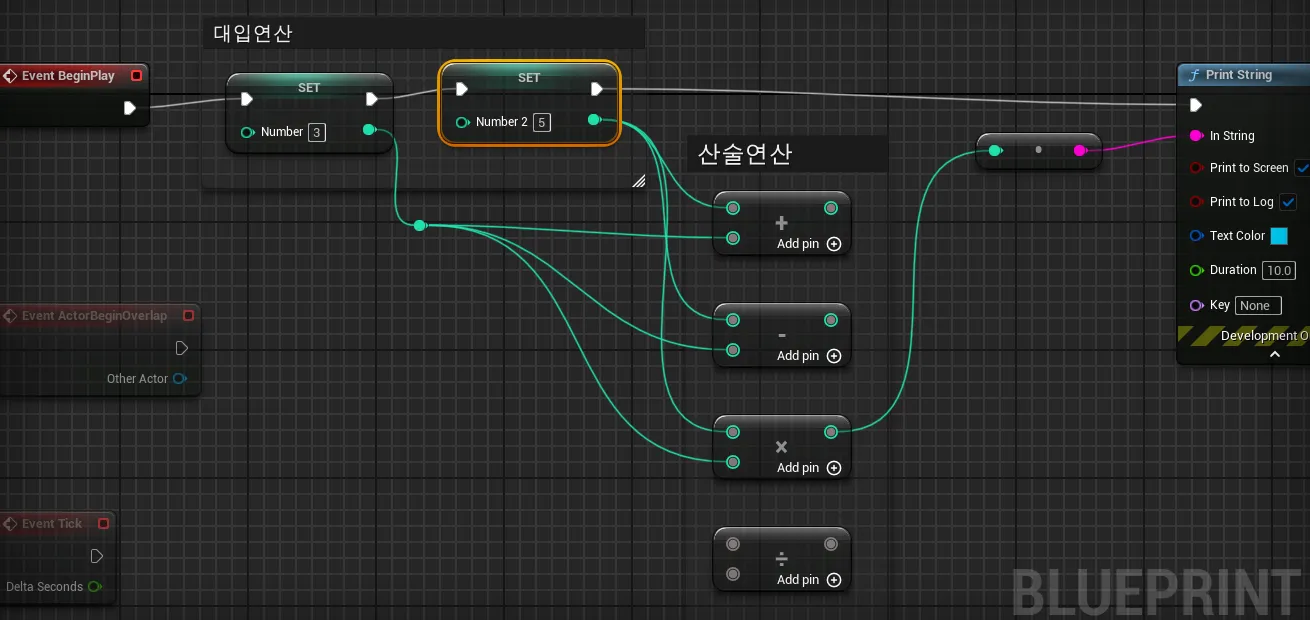Select the Event ActorBeginOverlap node title
This screenshot has width=1310, height=620.
(x=95, y=315)
